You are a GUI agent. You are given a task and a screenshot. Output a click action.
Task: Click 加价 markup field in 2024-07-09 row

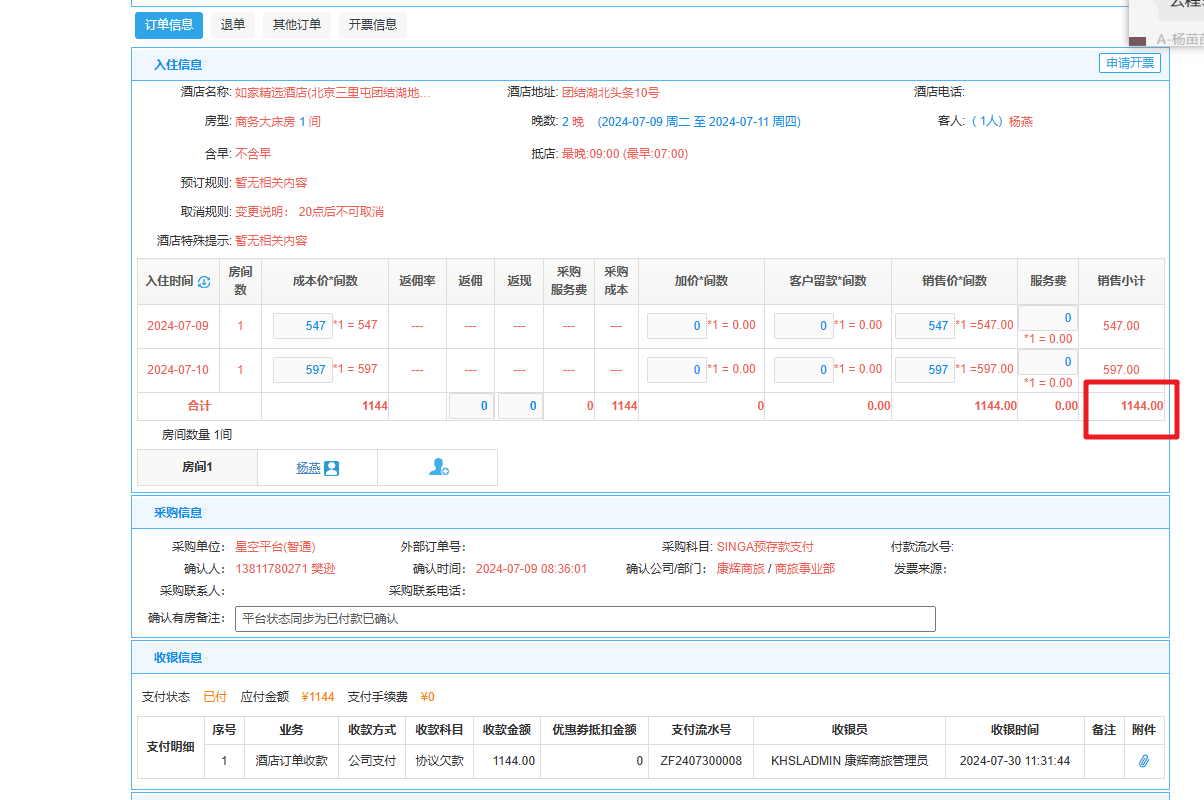pos(677,326)
